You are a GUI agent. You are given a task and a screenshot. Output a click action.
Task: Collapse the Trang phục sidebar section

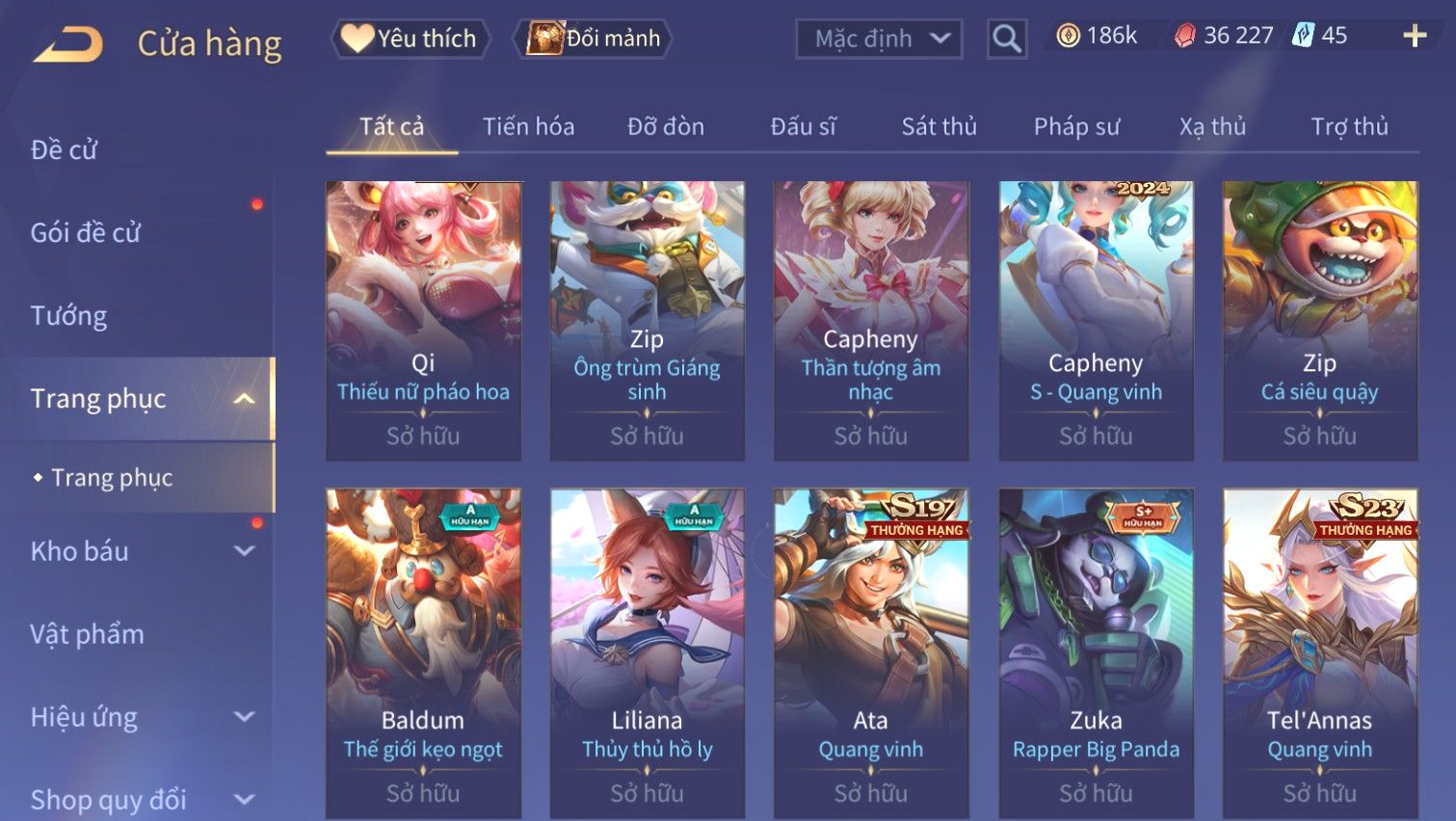(245, 398)
